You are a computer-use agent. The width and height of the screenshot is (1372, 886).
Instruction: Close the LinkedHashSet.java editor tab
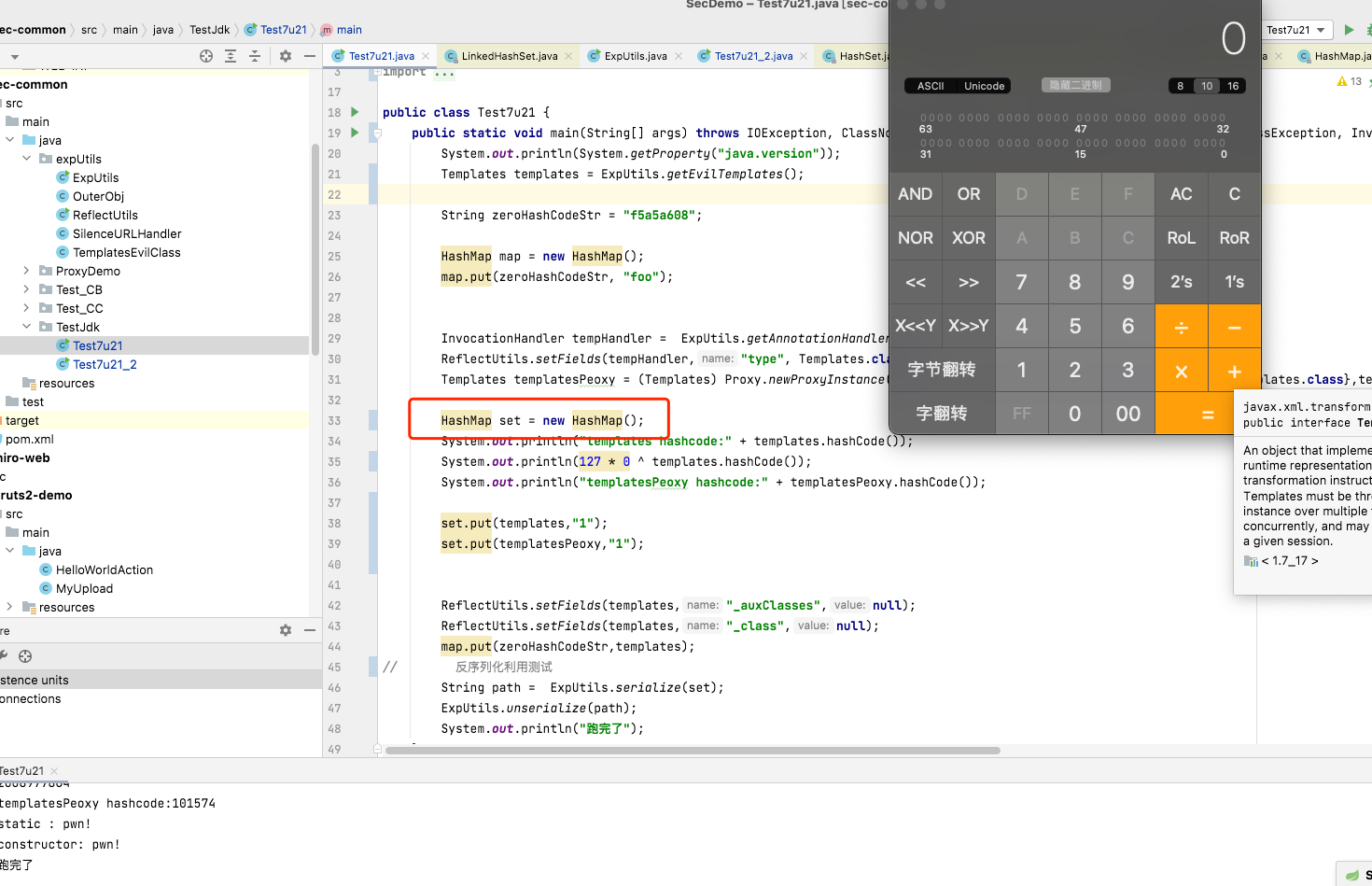pyautogui.click(x=568, y=56)
